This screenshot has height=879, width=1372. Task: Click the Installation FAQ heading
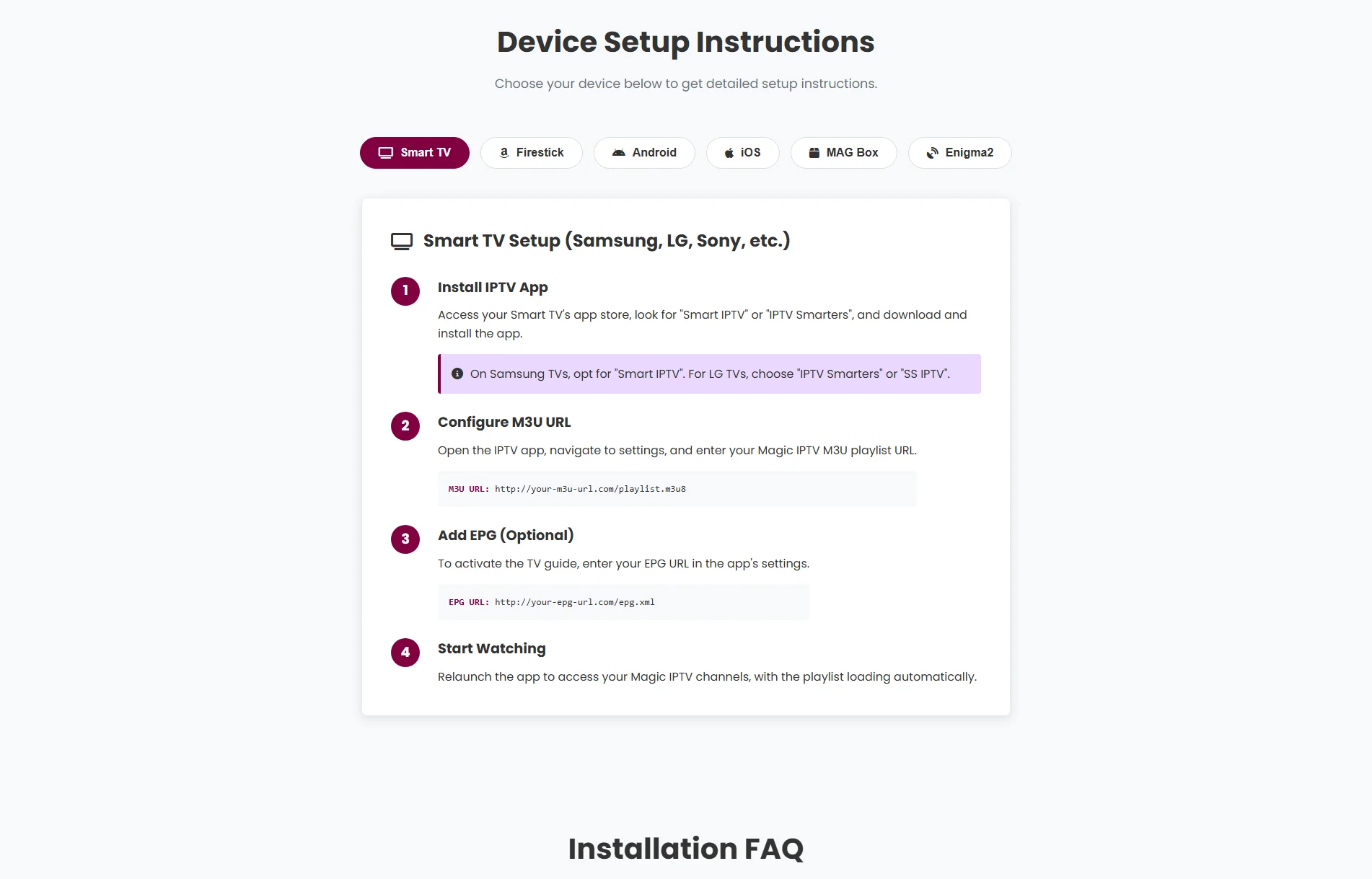coord(686,849)
